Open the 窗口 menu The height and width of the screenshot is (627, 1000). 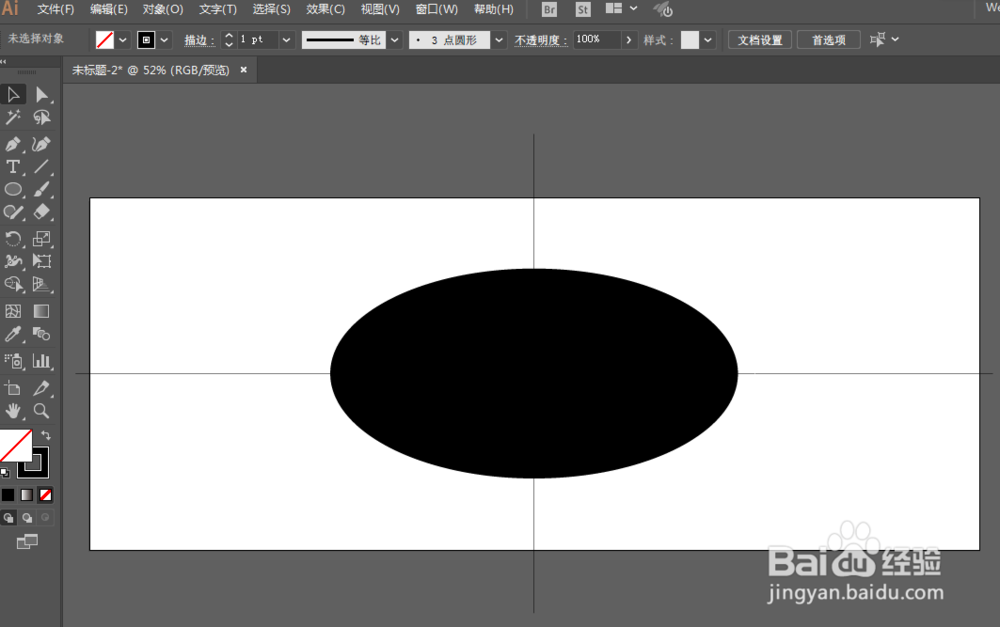pyautogui.click(x=436, y=9)
